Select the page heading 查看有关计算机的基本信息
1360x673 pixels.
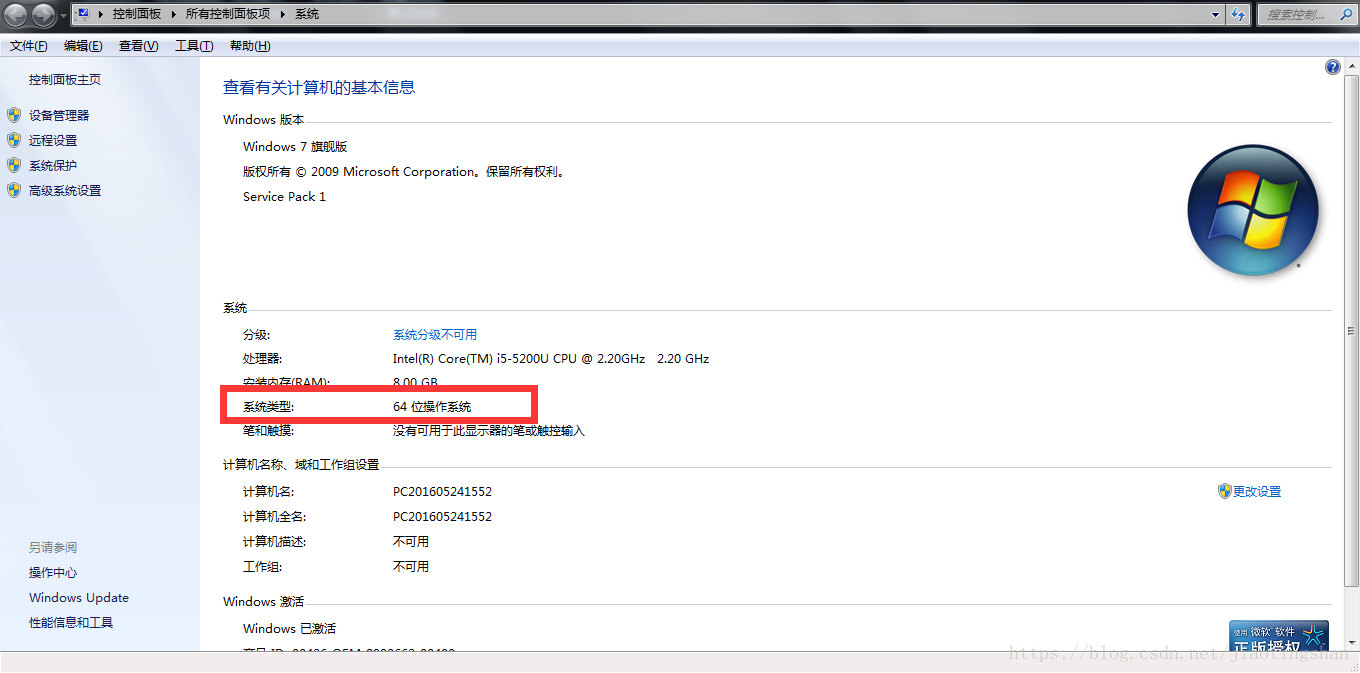tap(319, 88)
